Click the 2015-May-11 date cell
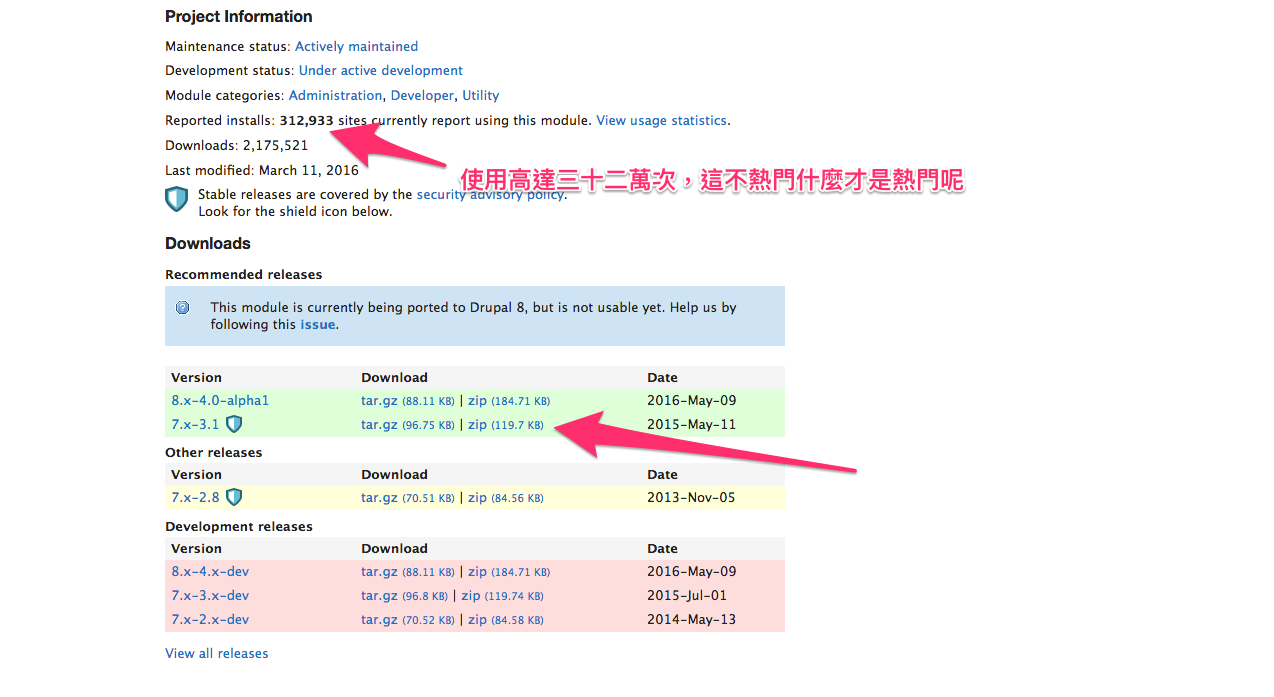 (692, 425)
